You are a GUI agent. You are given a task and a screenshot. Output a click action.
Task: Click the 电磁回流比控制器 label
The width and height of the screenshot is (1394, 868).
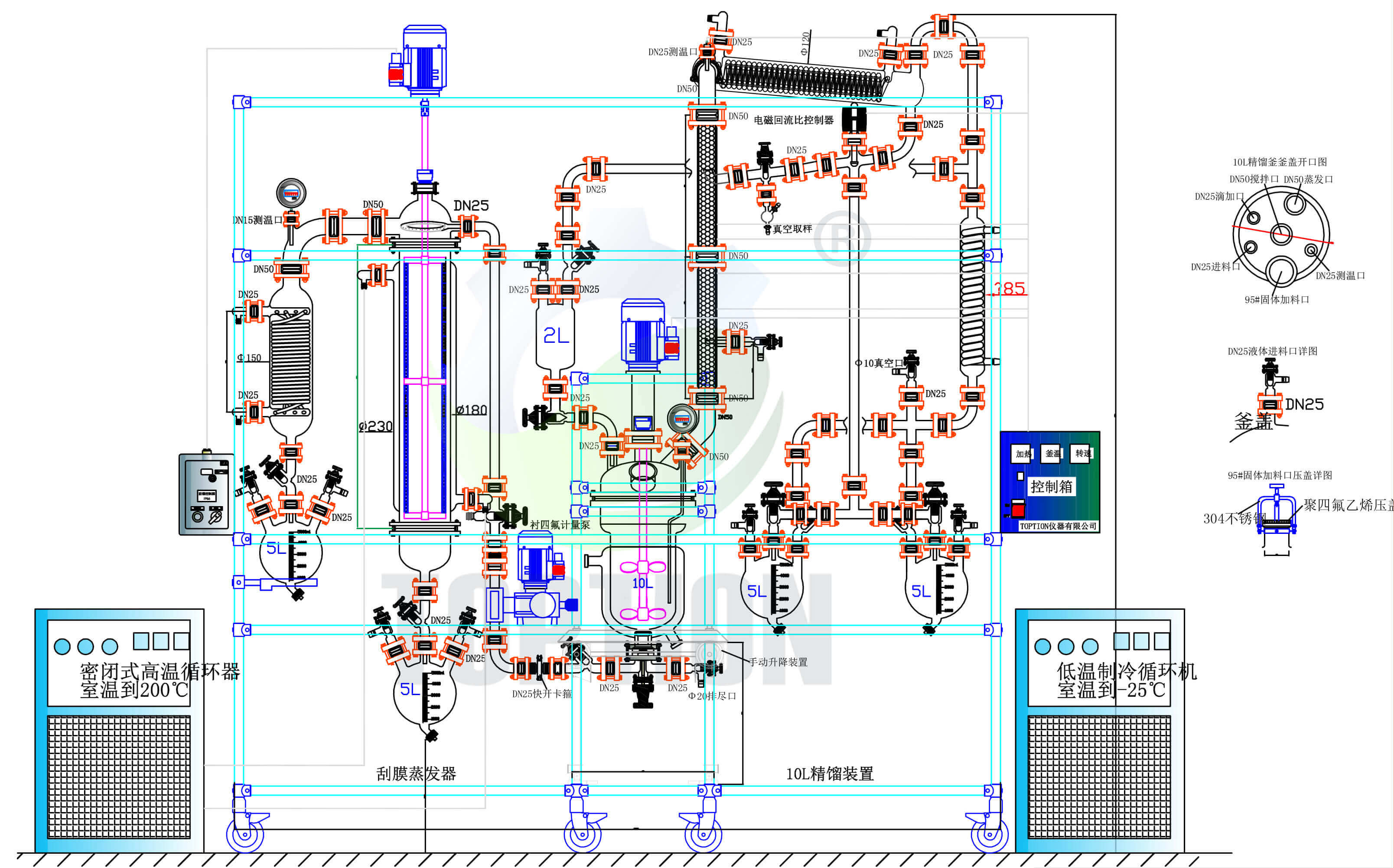point(794,120)
